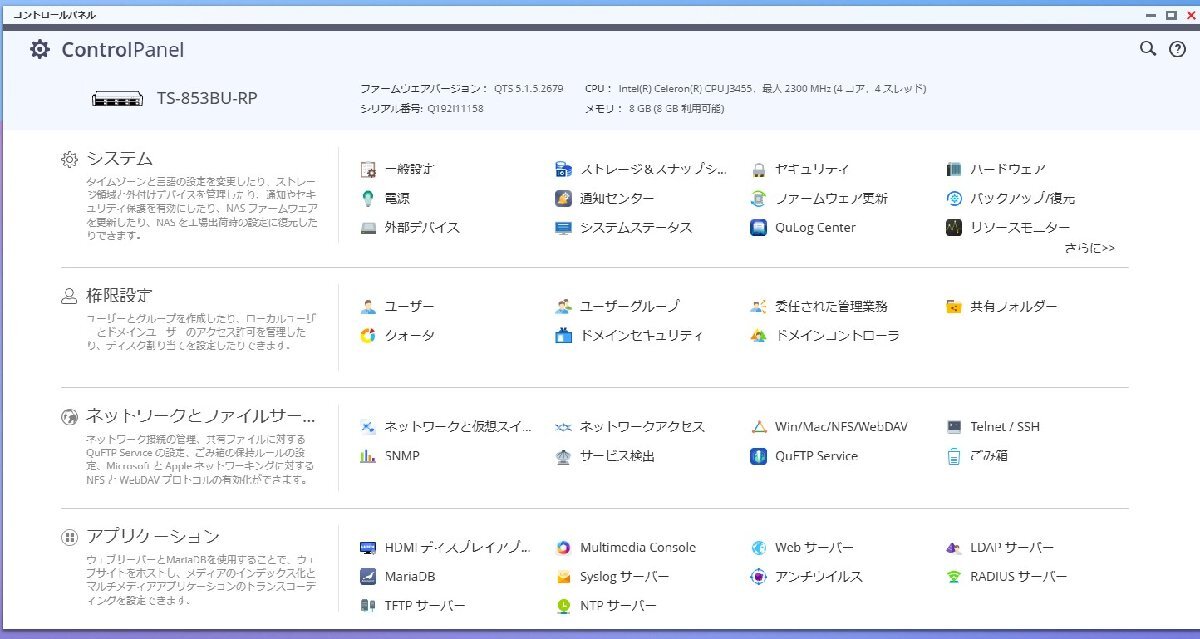Open Webサーバー web server settings
Image resolution: width=1200 pixels, height=639 pixels.
coord(802,547)
